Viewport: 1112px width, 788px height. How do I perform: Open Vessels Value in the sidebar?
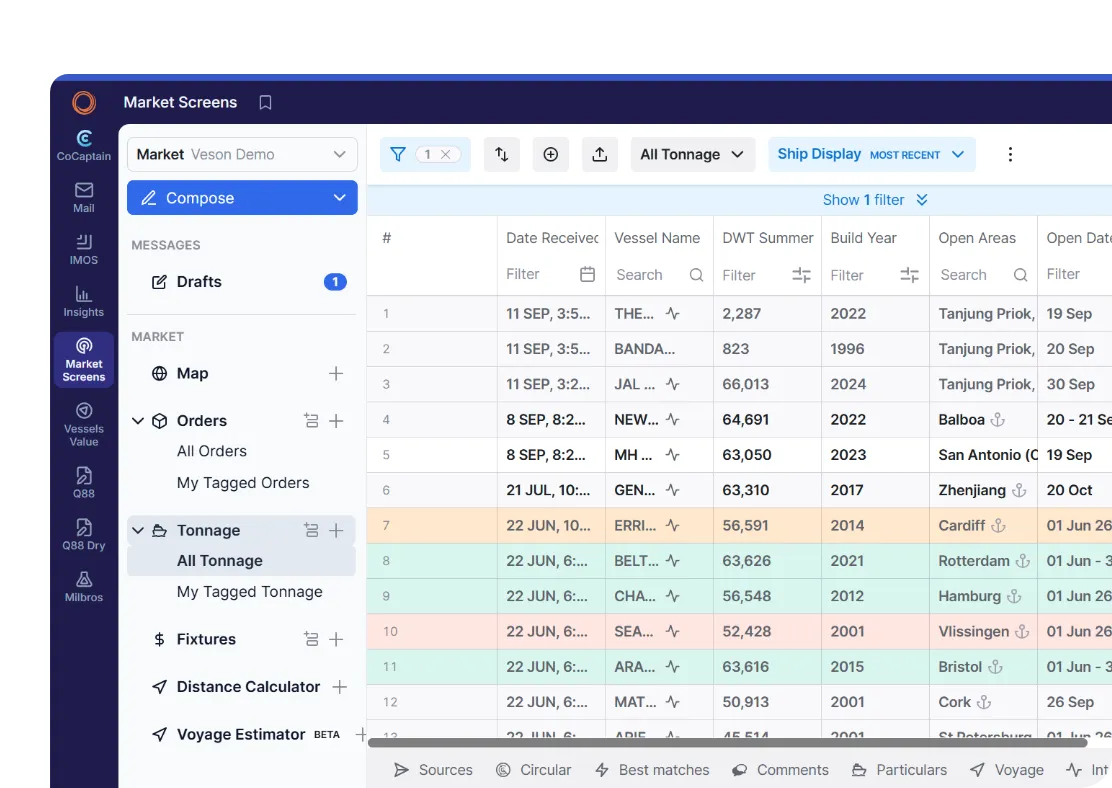[84, 424]
